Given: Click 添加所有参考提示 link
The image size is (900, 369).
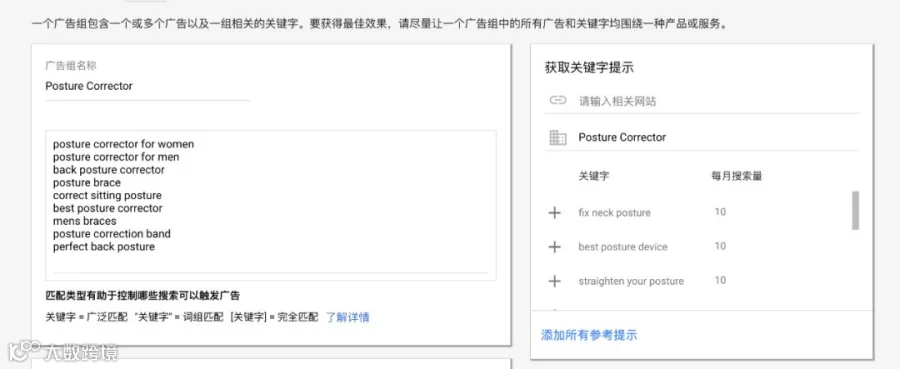Looking at the screenshot, I should click(589, 335).
